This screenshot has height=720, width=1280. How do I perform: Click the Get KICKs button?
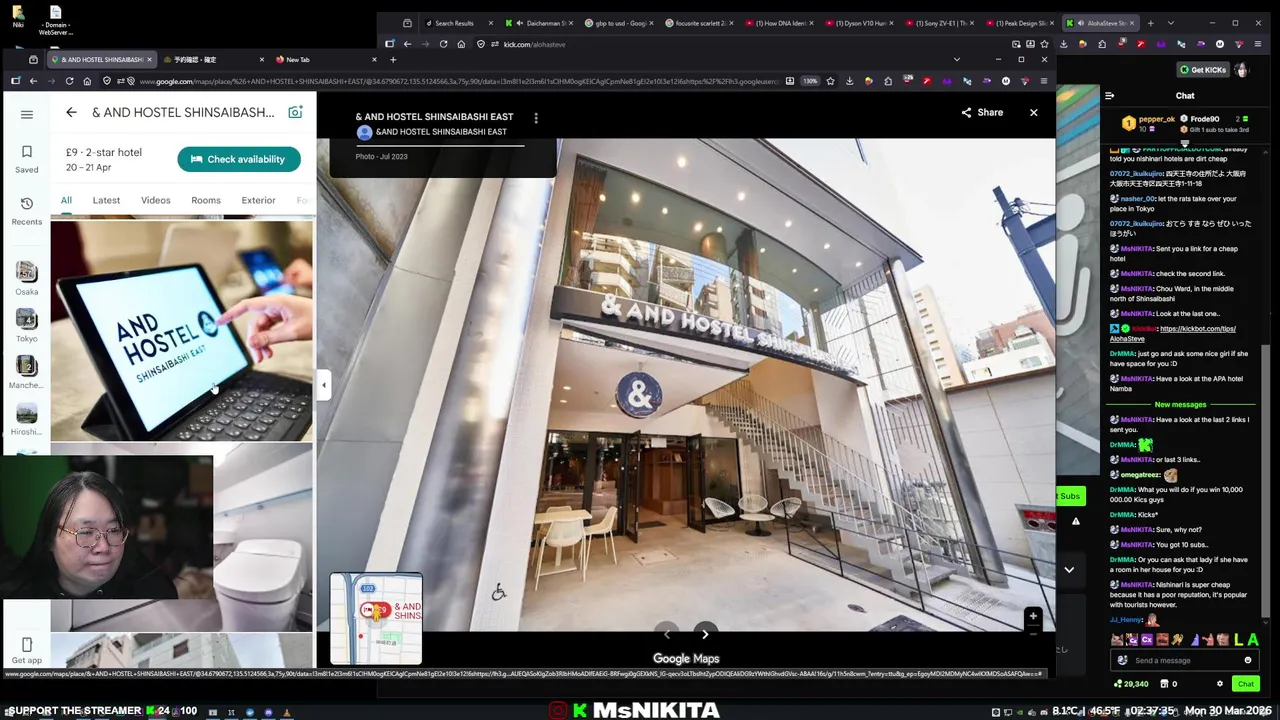(x=1203, y=70)
